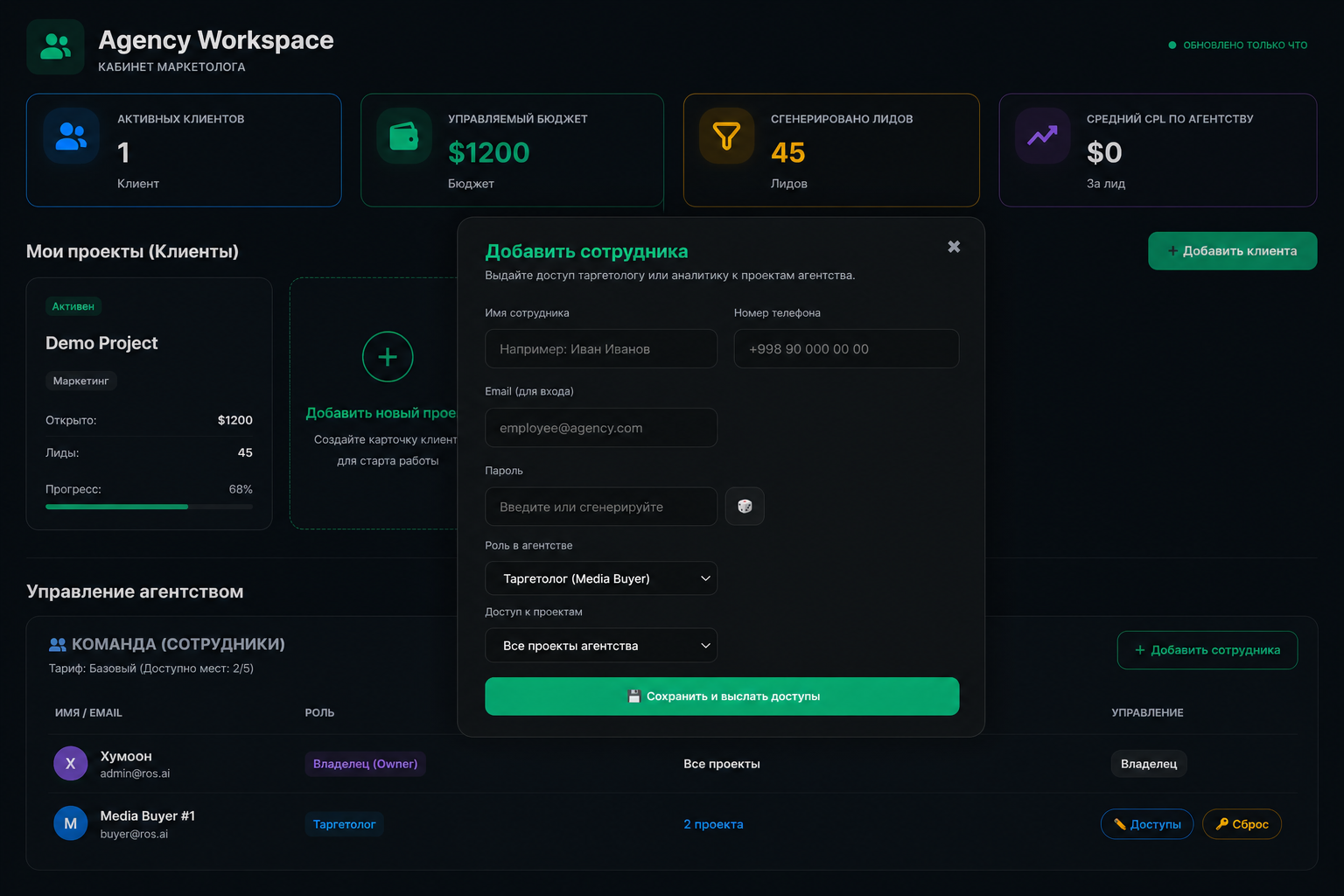Open the Роль в агентстве dropdown

coord(601,578)
